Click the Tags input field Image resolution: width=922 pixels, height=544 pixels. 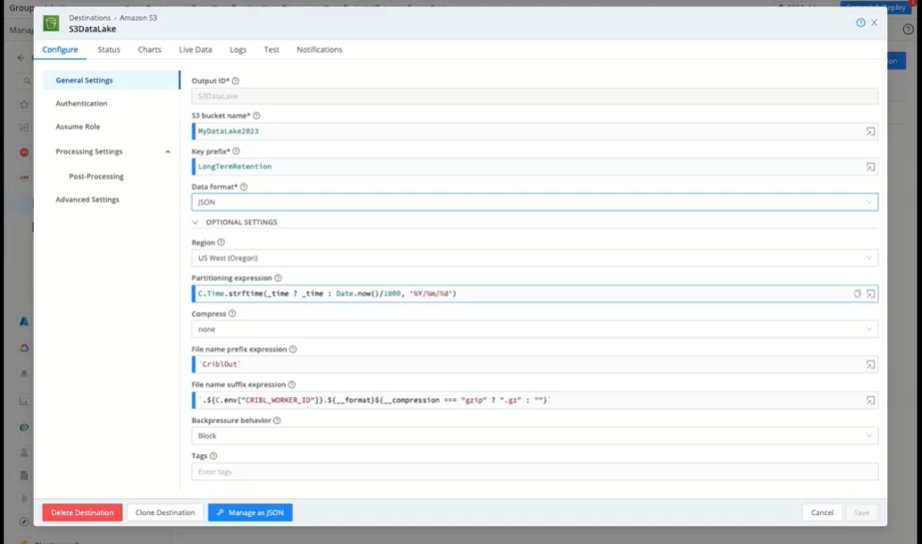[535, 472]
